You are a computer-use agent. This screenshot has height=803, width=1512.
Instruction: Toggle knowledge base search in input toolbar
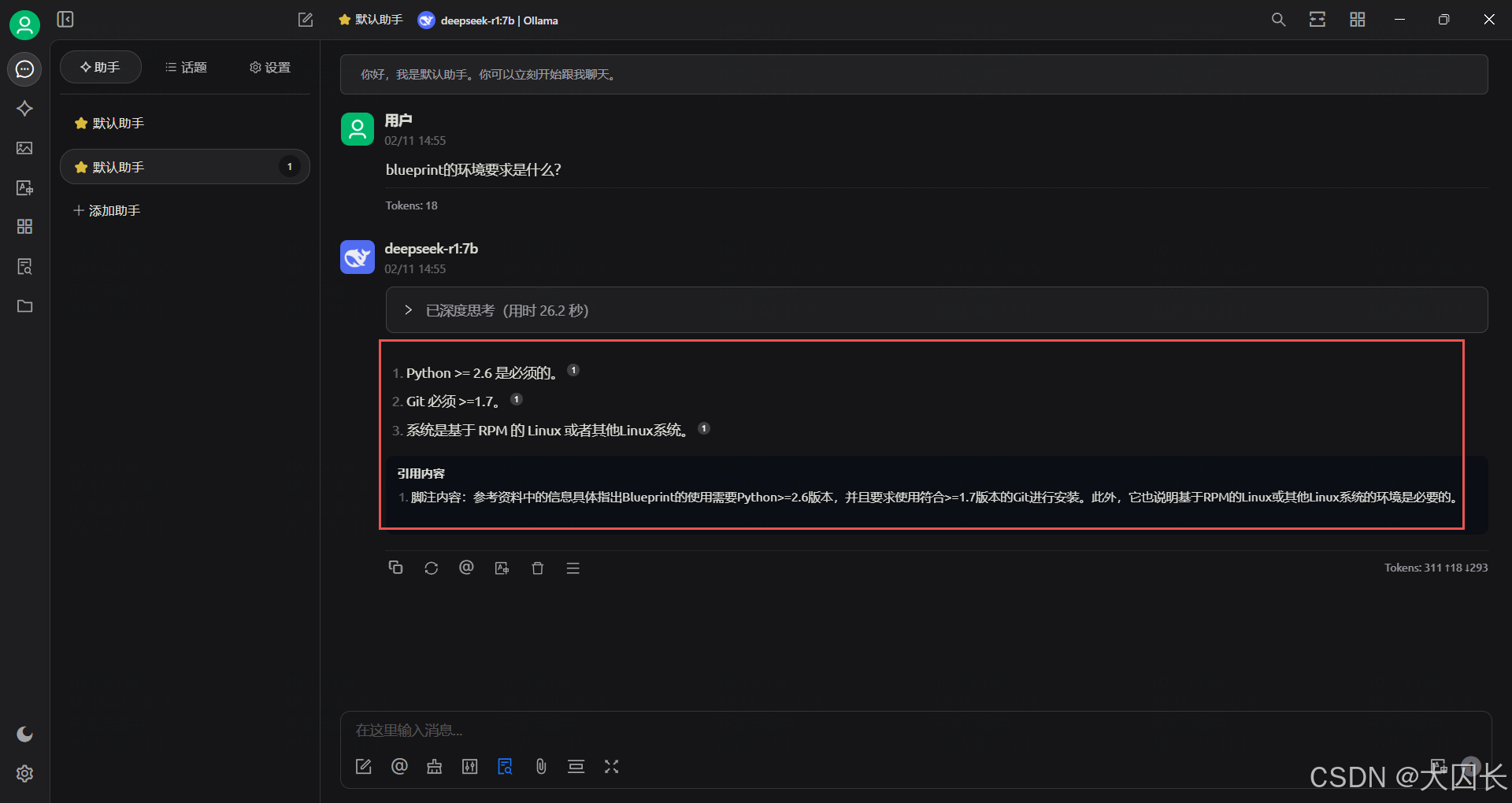pos(505,766)
